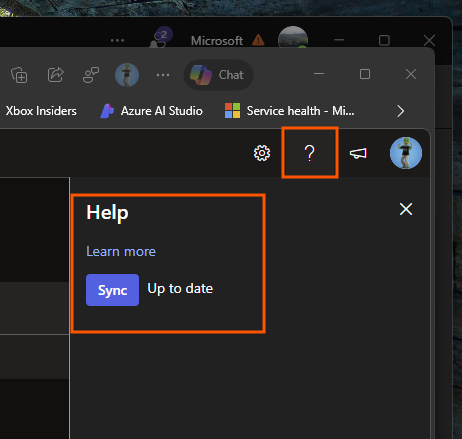Open the people feedback chat icon
Screen dimensions: 462x439
click(91, 75)
